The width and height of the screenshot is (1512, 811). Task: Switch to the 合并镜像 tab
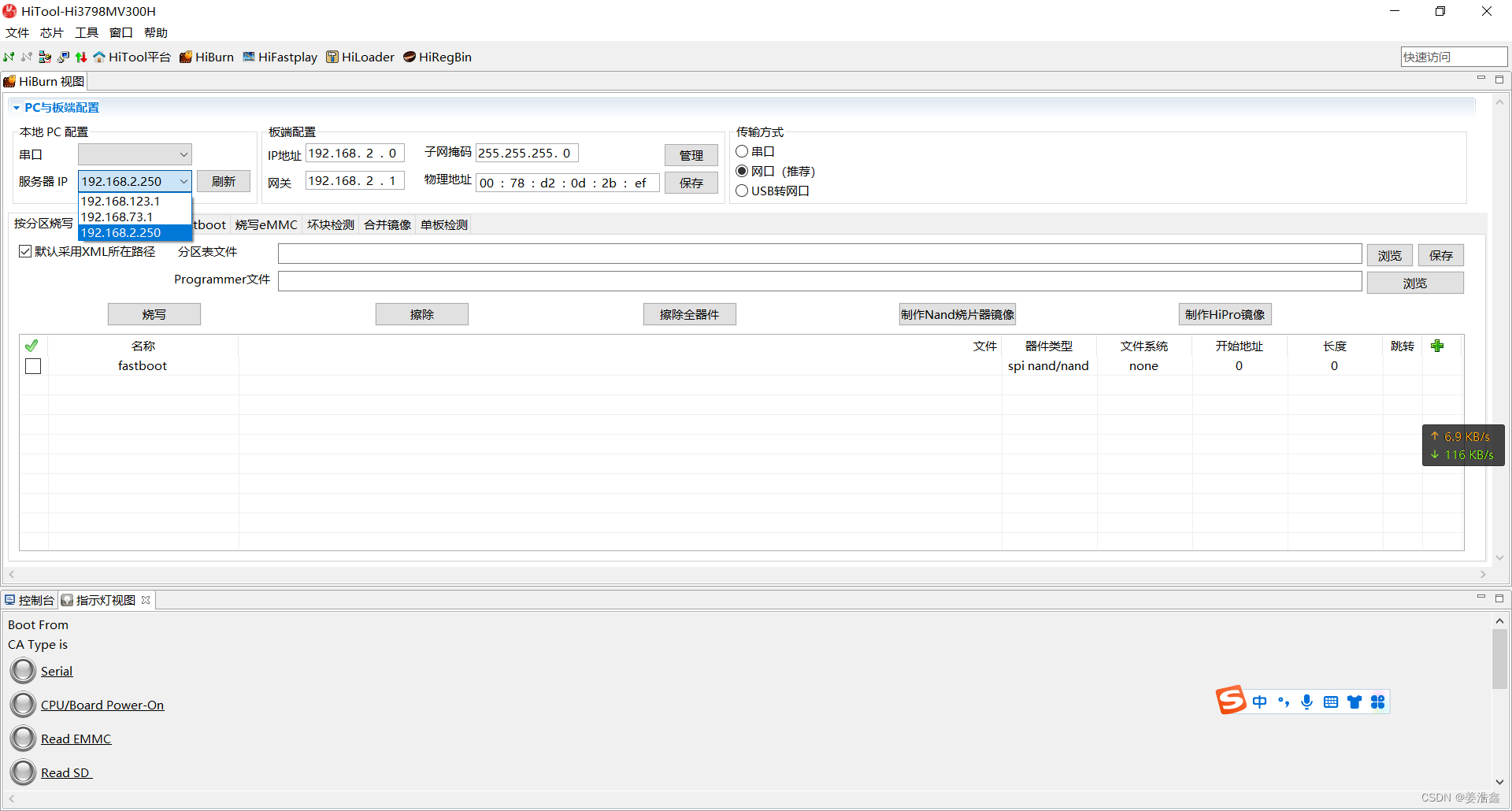point(387,224)
